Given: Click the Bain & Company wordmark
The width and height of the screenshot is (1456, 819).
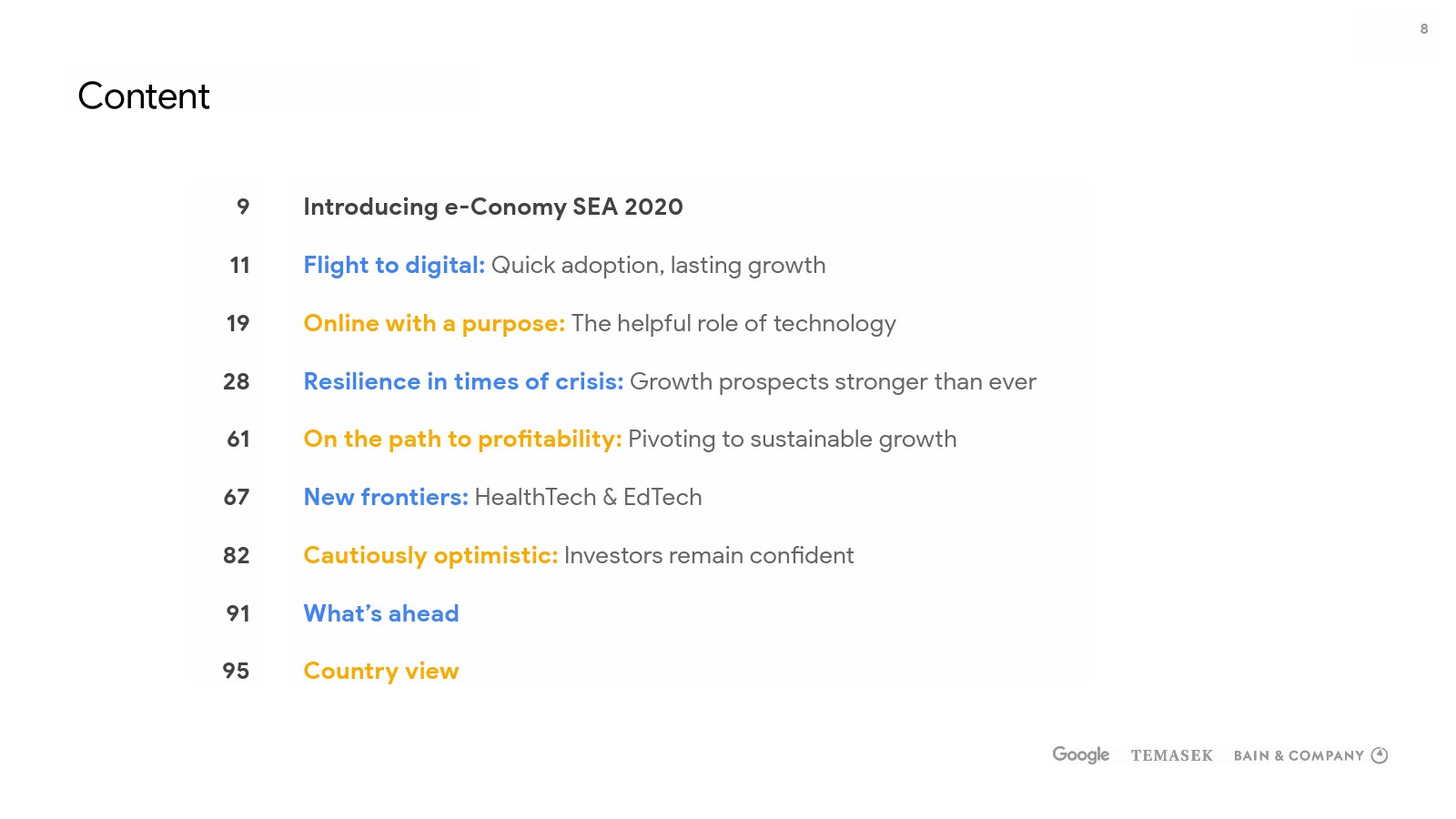Looking at the screenshot, I should click(1299, 755).
